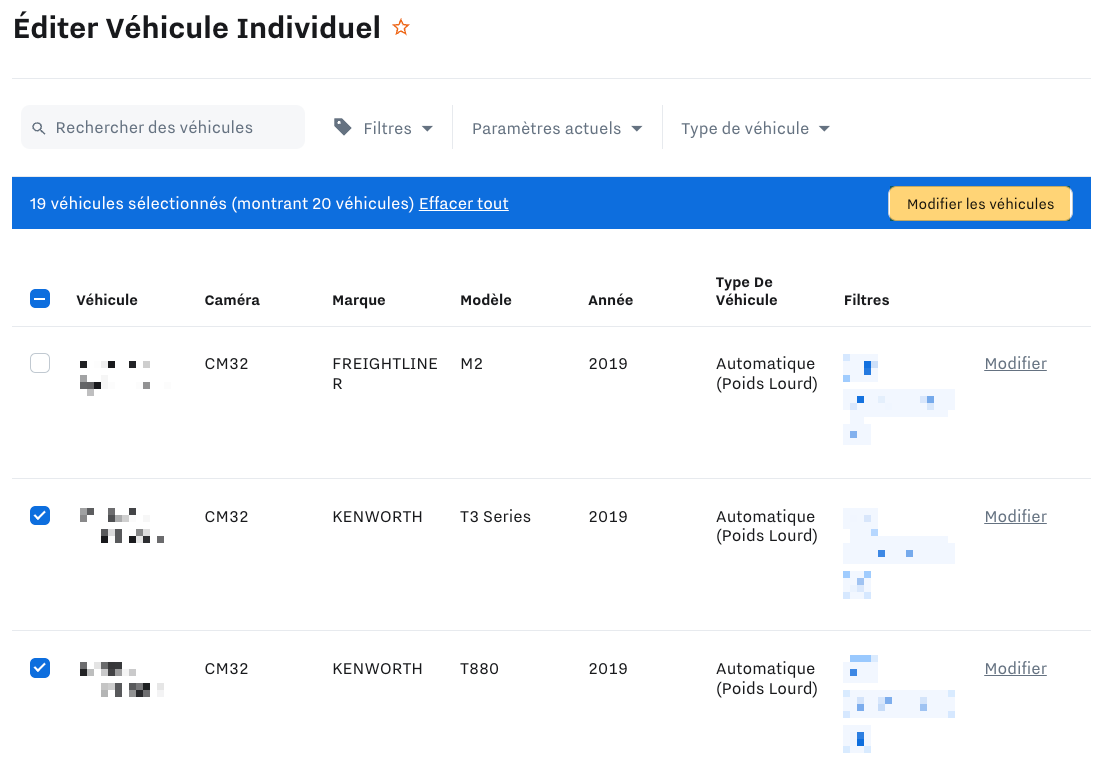Open Modifier link for KENWORTH T3 Series
This screenshot has width=1100, height=770.
point(1015,517)
